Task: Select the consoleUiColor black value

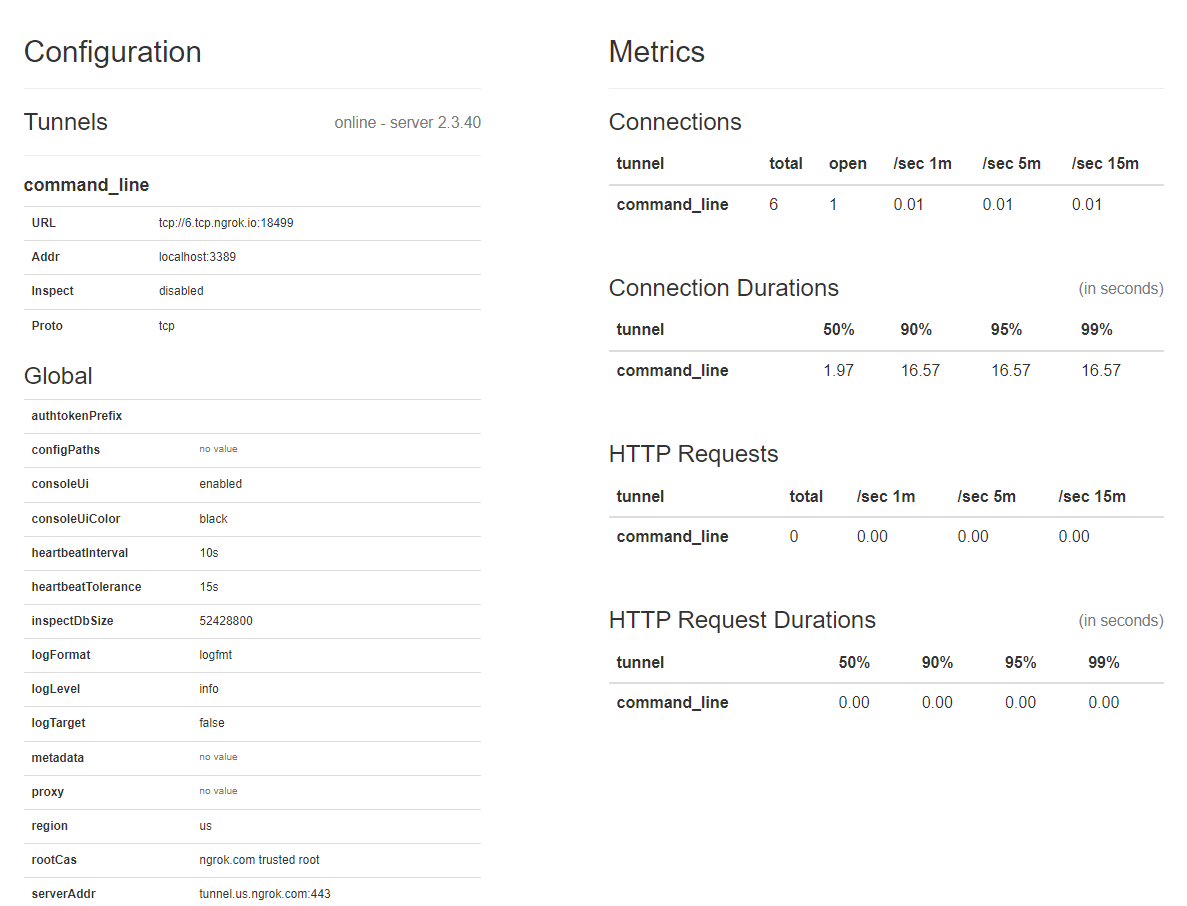Action: pos(213,518)
